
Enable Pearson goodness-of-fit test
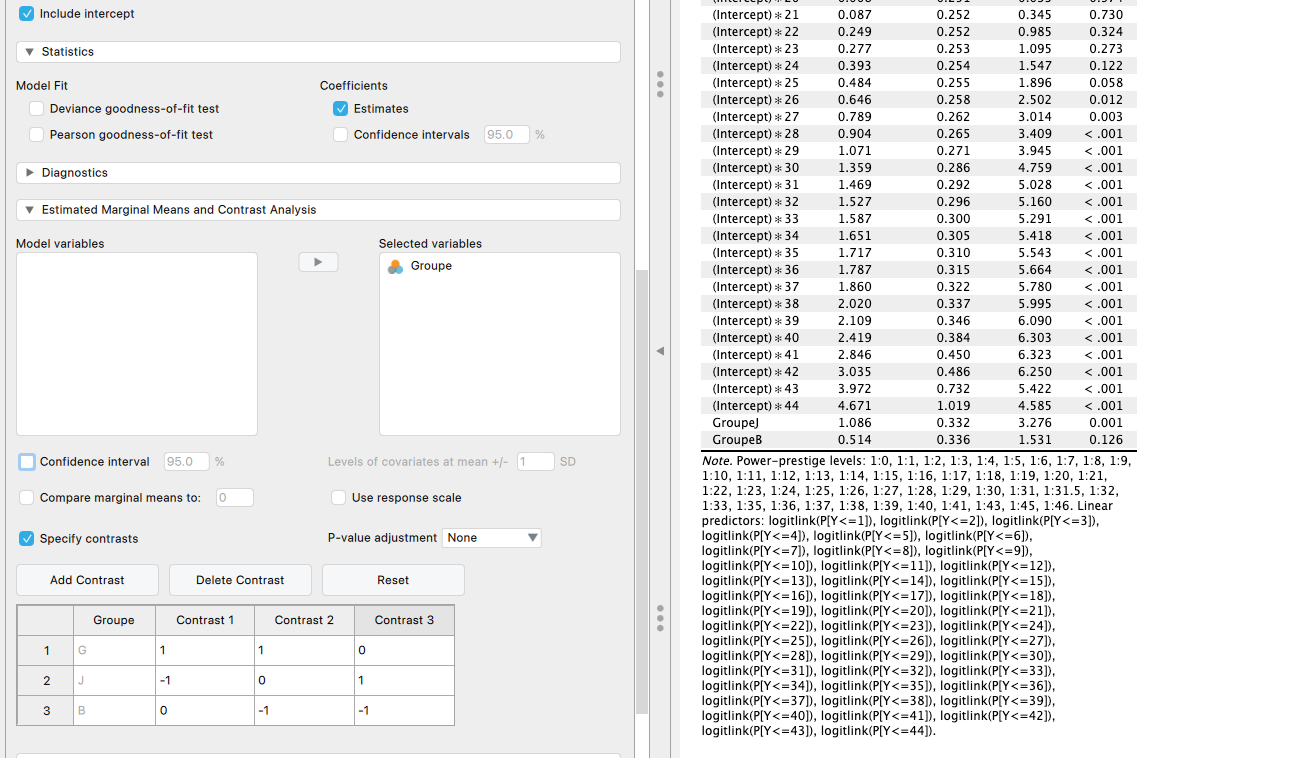click(37, 135)
